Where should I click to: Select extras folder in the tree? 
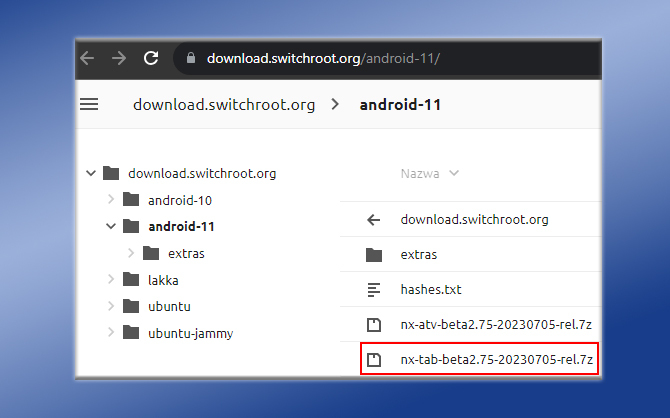(x=186, y=253)
